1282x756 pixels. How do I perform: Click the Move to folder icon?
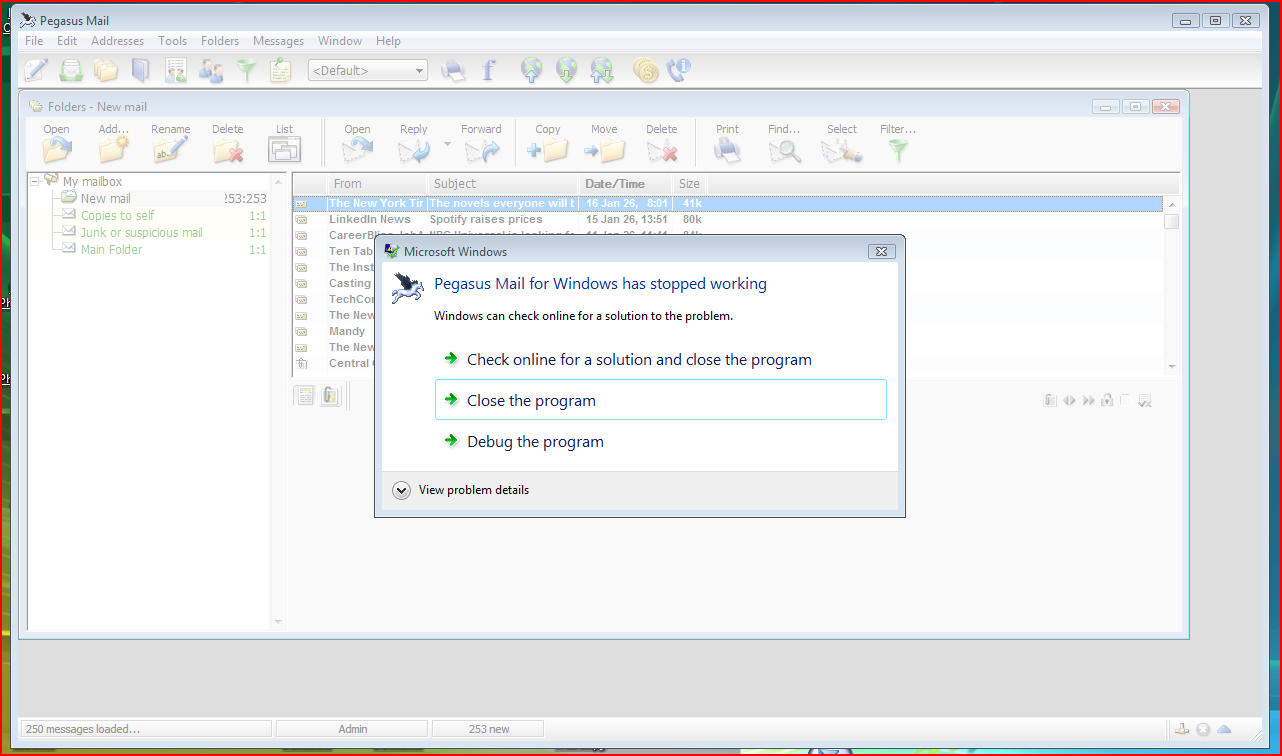(x=604, y=150)
